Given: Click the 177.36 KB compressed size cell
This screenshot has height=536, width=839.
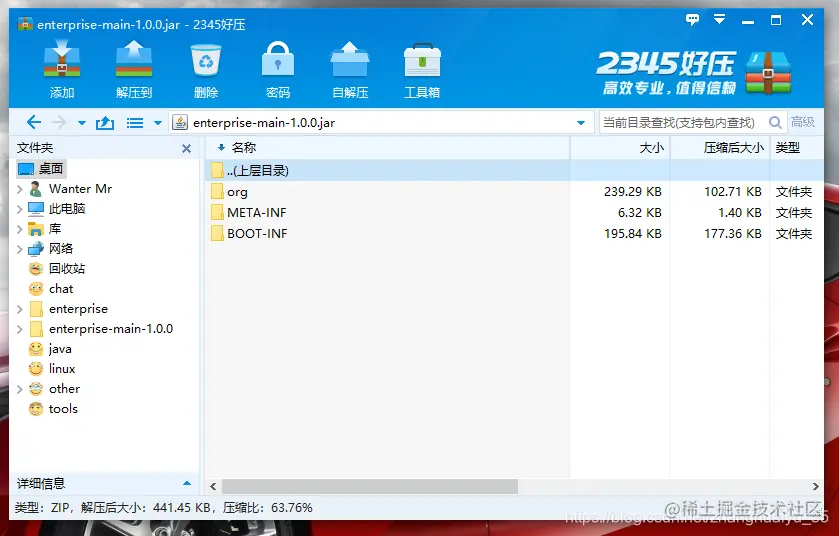Looking at the screenshot, I should (733, 233).
